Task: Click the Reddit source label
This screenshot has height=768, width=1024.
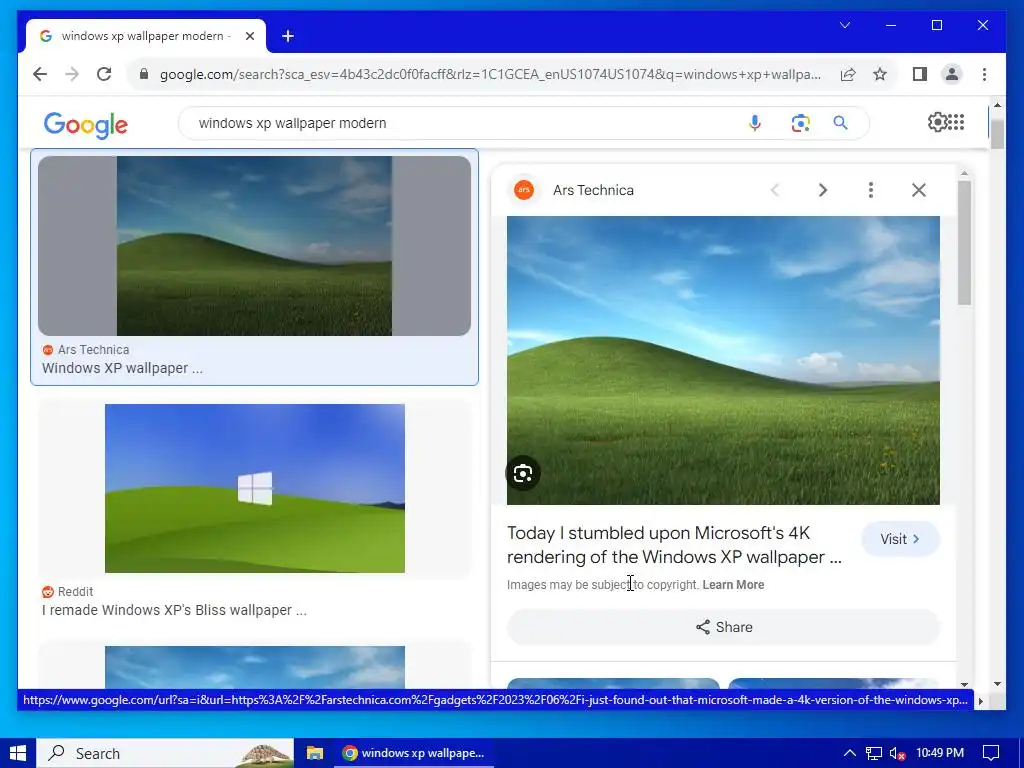Action: [x=75, y=591]
